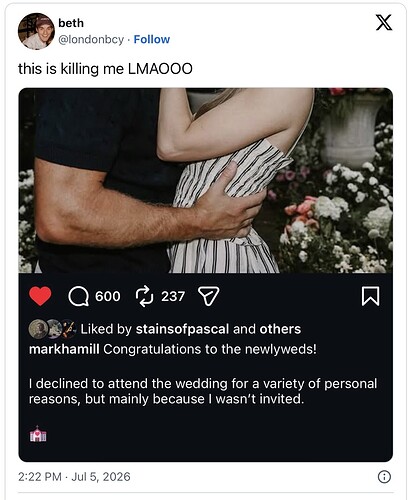
Task: Open the embraced couple photo
Action: click(206, 181)
